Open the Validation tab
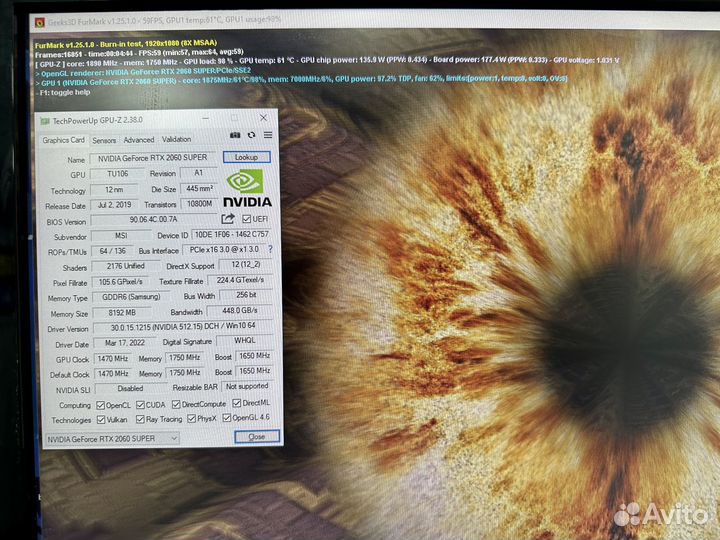The height and width of the screenshot is (540, 720). coord(176,139)
